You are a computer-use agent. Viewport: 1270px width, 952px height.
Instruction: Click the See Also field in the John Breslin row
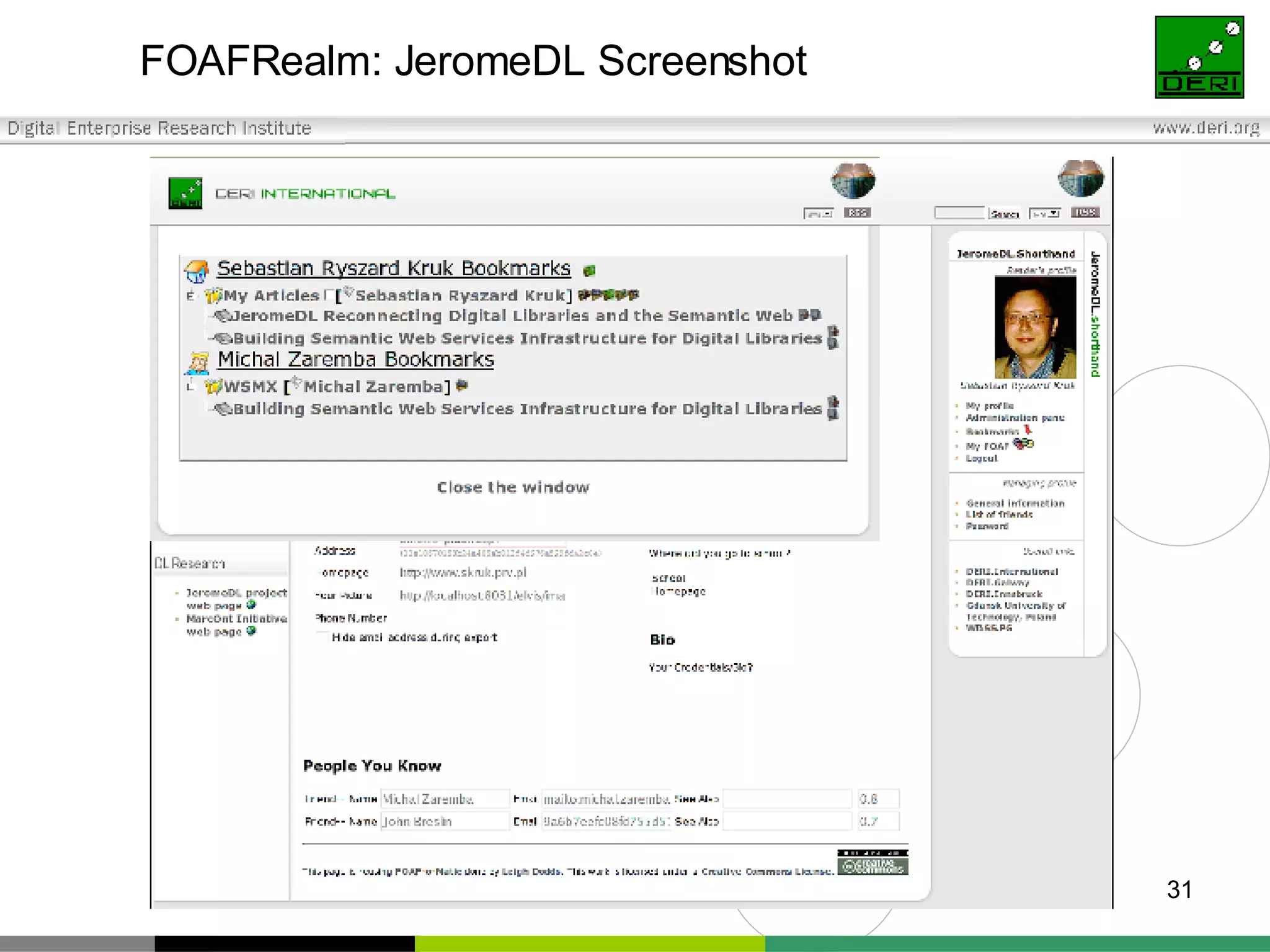788,822
